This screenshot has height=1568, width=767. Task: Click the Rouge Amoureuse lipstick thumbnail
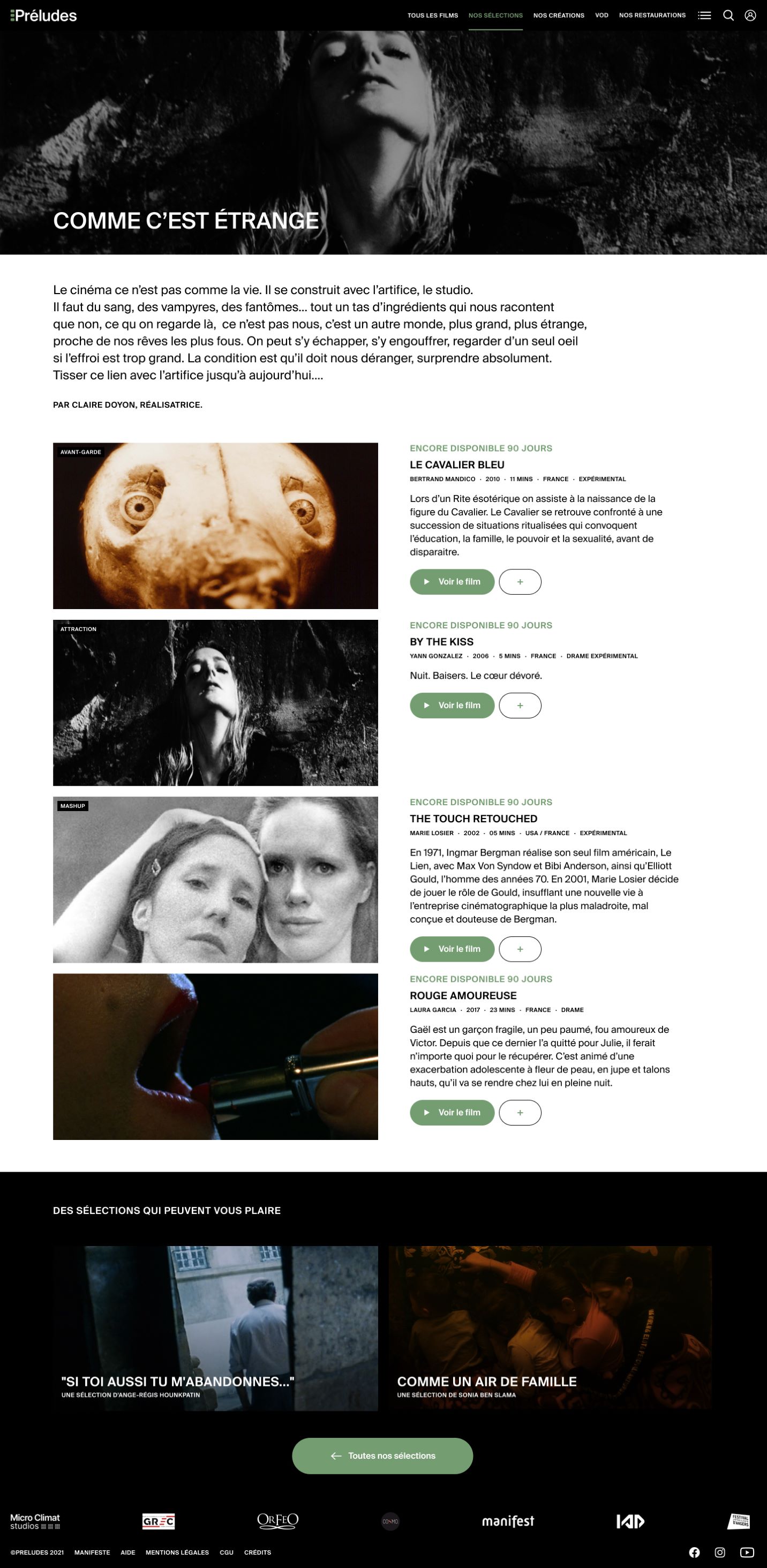tap(215, 1057)
